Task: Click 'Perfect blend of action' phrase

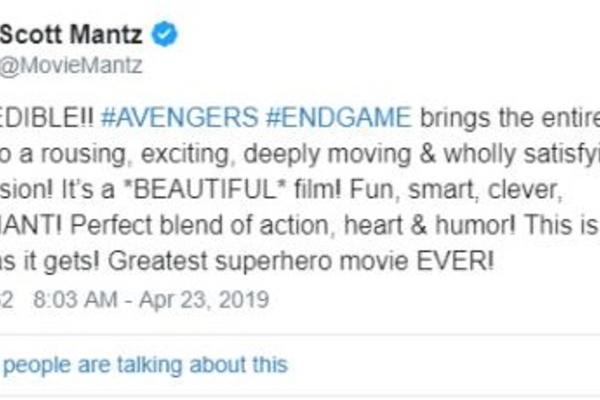Action: 199,225
